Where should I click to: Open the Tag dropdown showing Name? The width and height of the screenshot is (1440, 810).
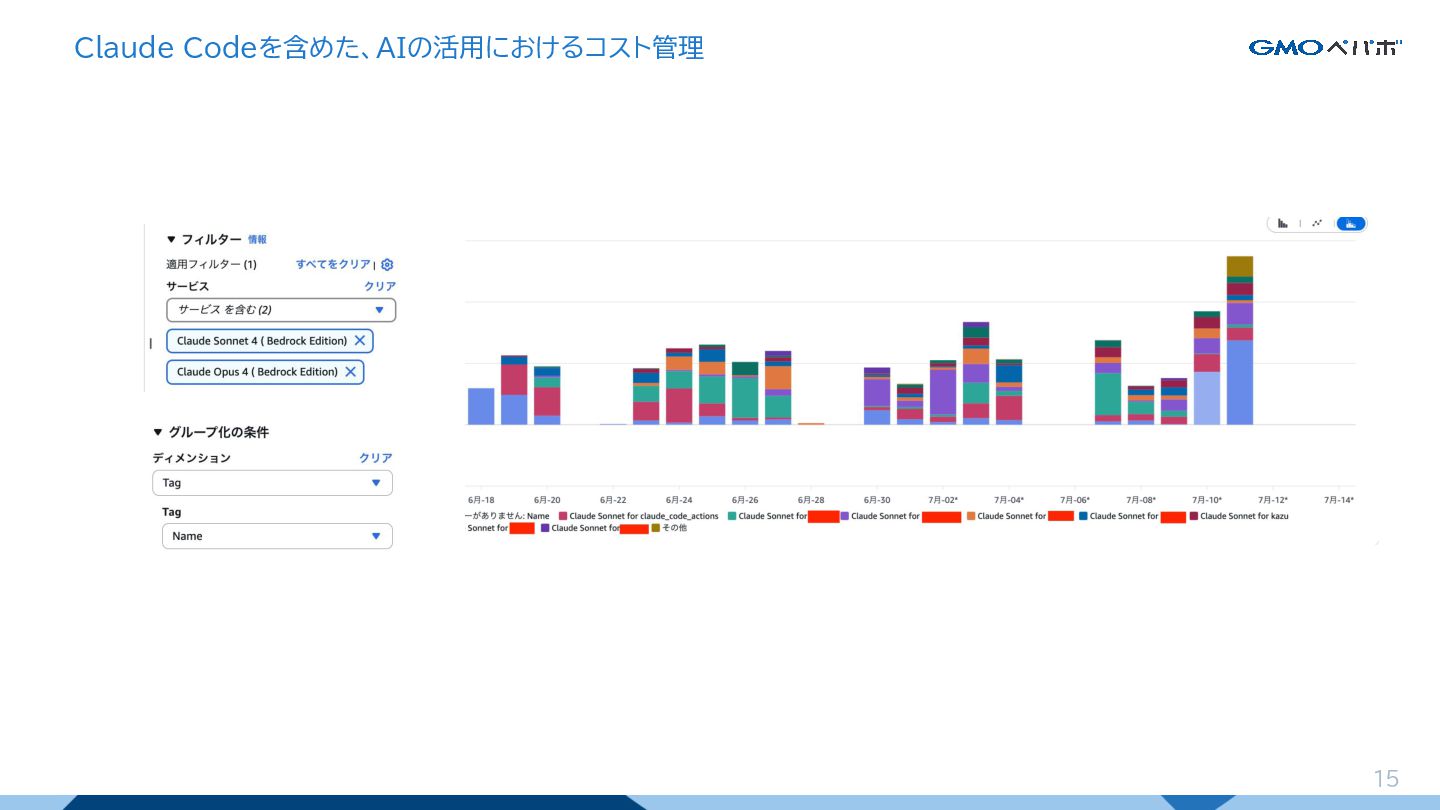pos(277,536)
